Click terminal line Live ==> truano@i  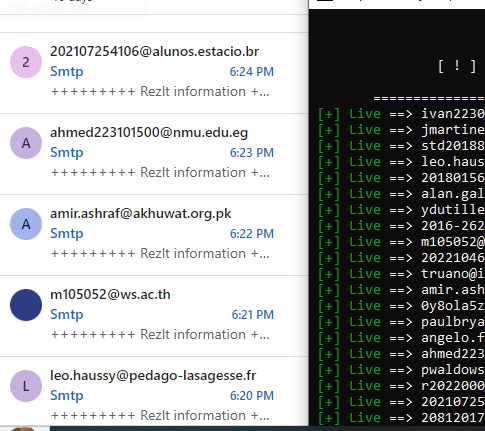(401, 274)
